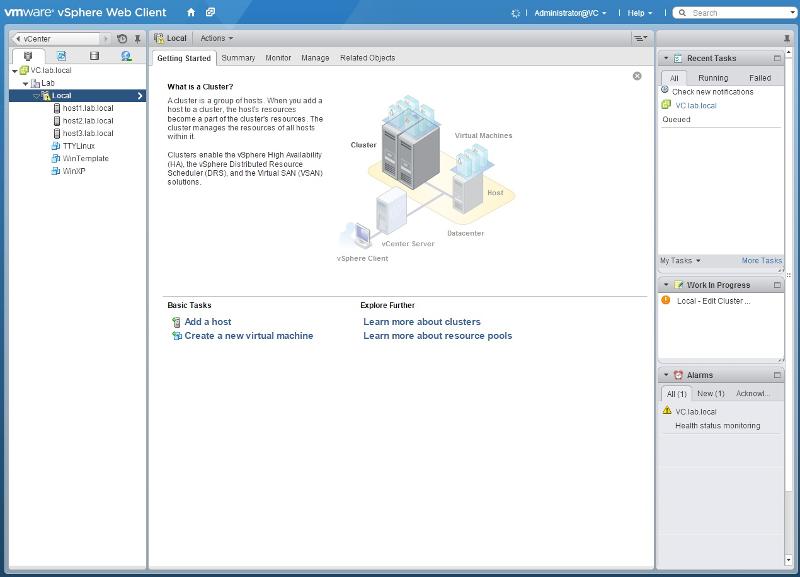Screen dimensions: 800x577
Task: Switch to Hosts and Clusters view icon
Action: [x=28, y=56]
